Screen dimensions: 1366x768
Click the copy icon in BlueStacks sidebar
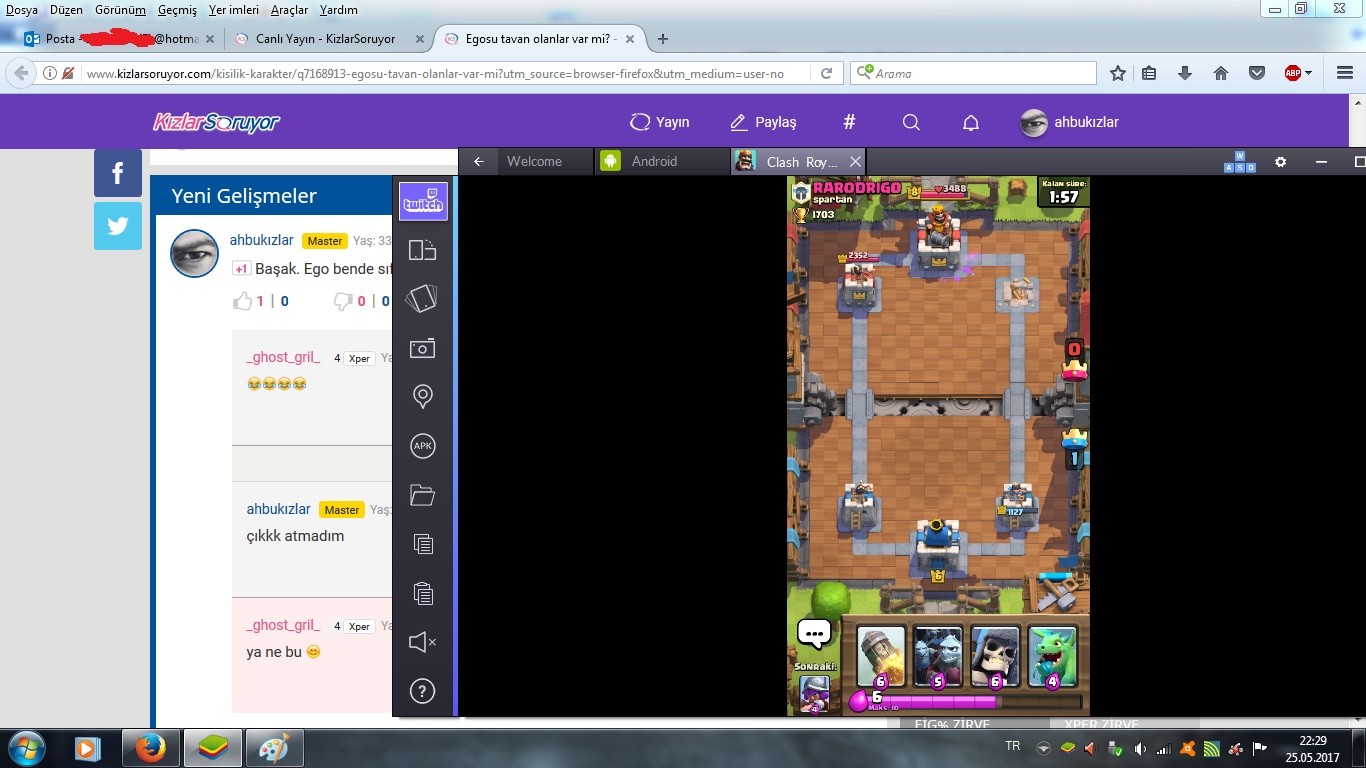[423, 544]
